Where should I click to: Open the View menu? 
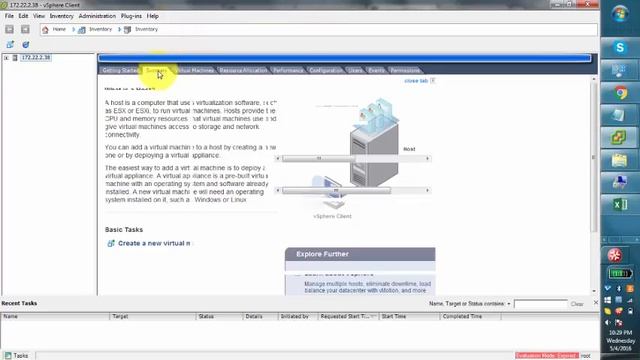39,16
